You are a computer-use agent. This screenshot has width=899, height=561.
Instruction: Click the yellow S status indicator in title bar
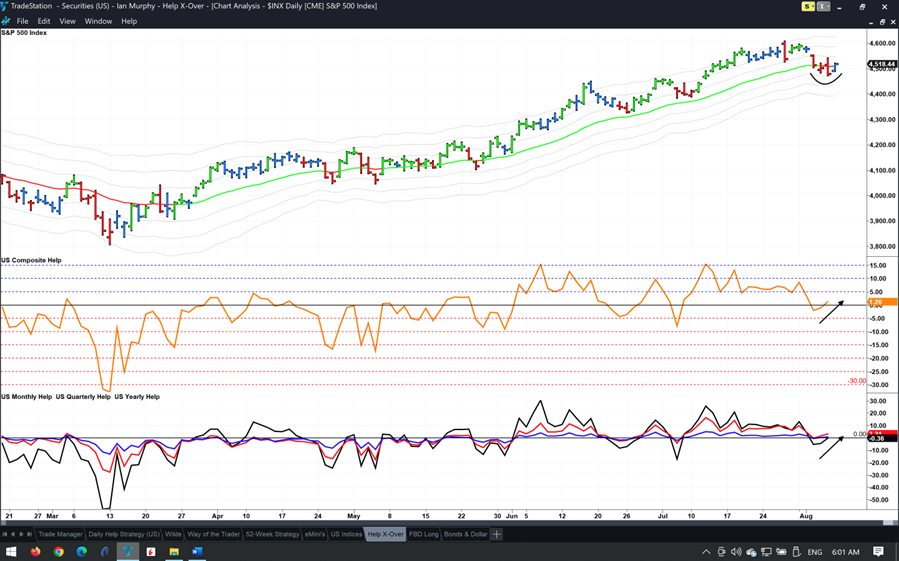pyautogui.click(x=807, y=7)
